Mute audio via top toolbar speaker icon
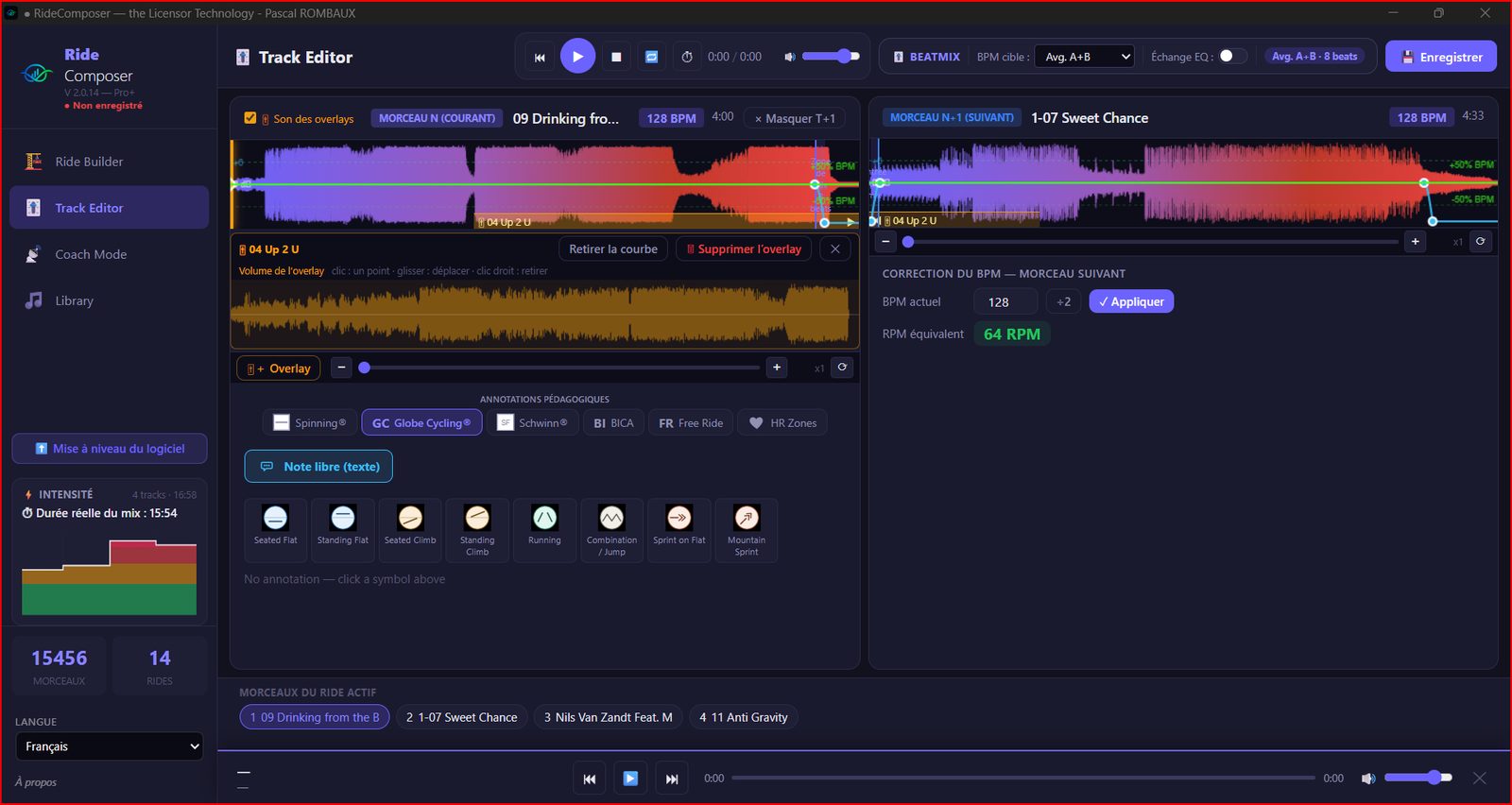Image resolution: width=1512 pixels, height=805 pixels. 789,57
